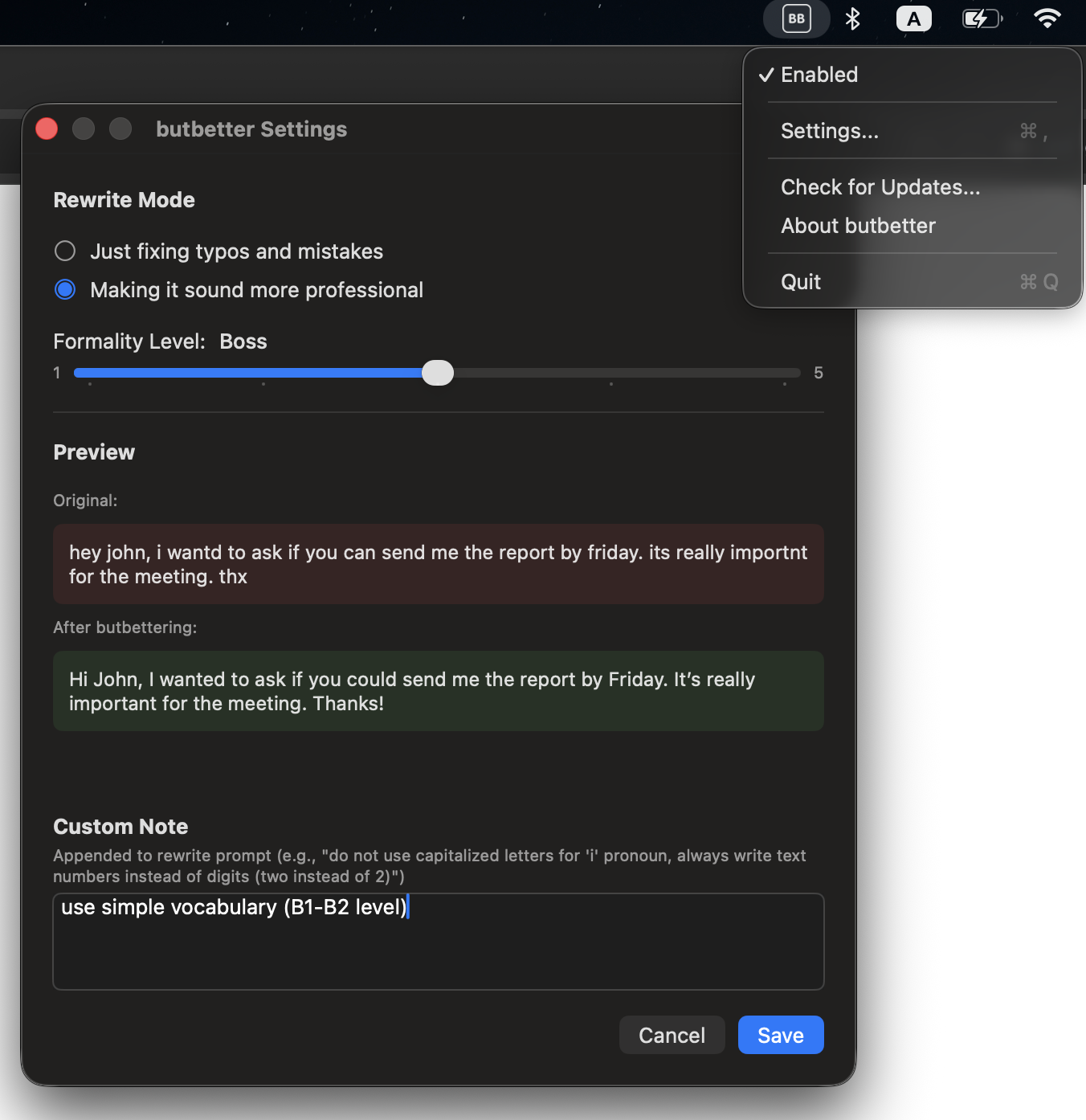Select 'Just fixing typos and mistakes' option
The width and height of the screenshot is (1086, 1120).
point(65,251)
